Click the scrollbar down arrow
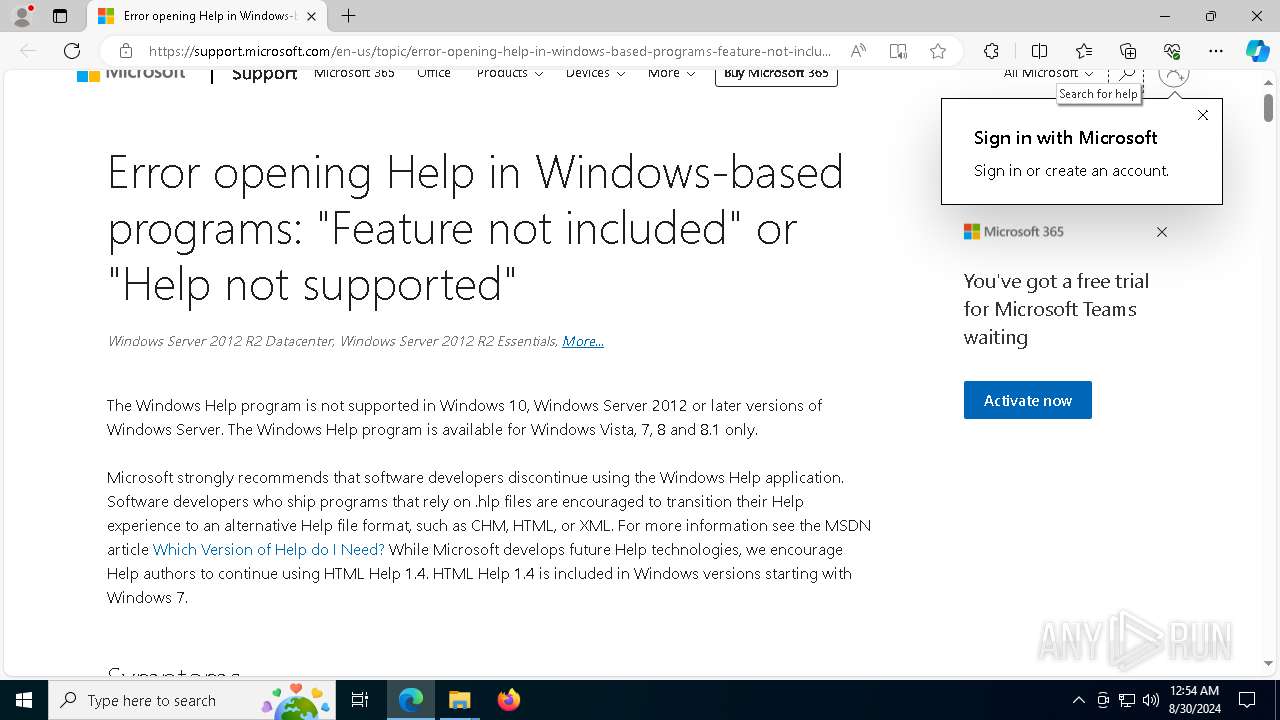Viewport: 1280px width, 720px height. click(1268, 663)
